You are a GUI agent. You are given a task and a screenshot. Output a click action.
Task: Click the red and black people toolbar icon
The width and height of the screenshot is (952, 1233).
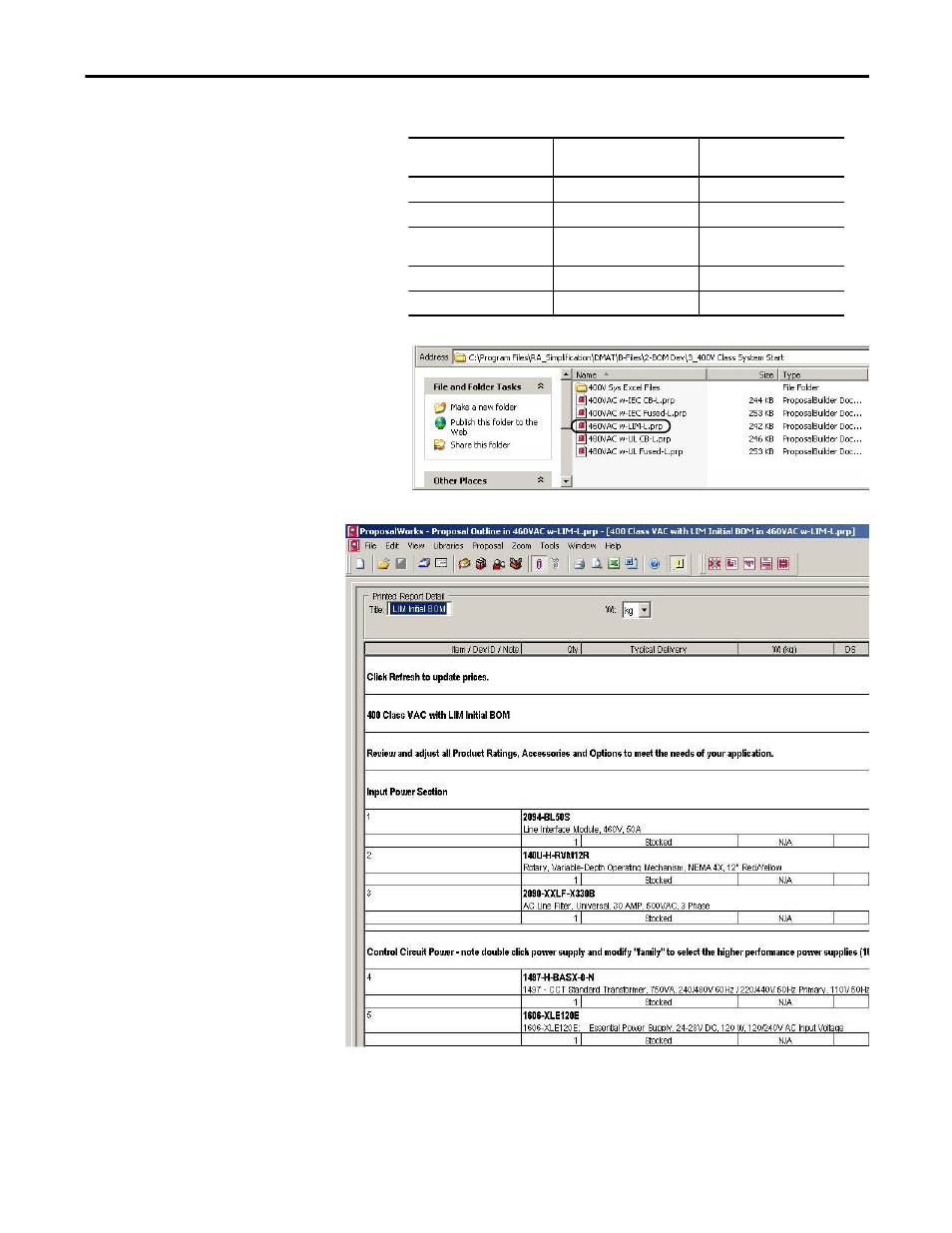pyautogui.click(x=498, y=564)
